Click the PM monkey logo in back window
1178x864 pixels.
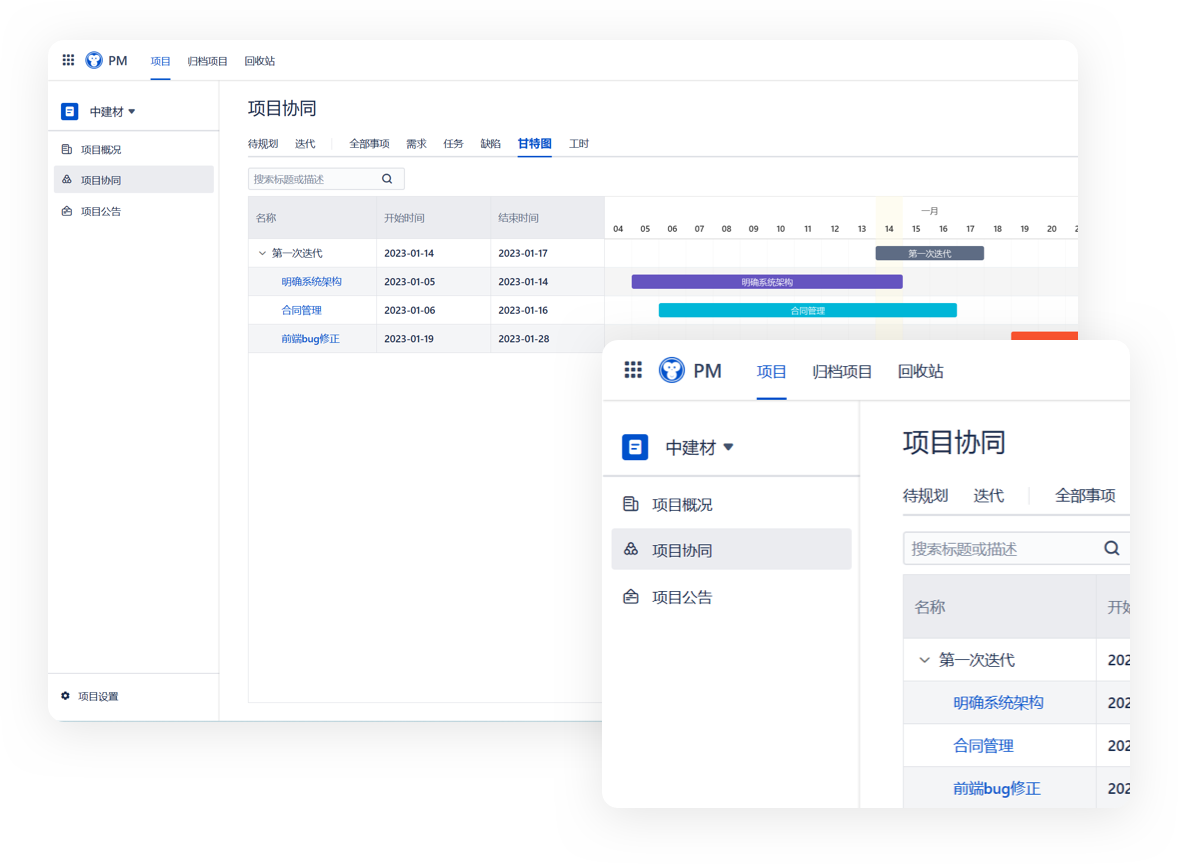coord(94,60)
